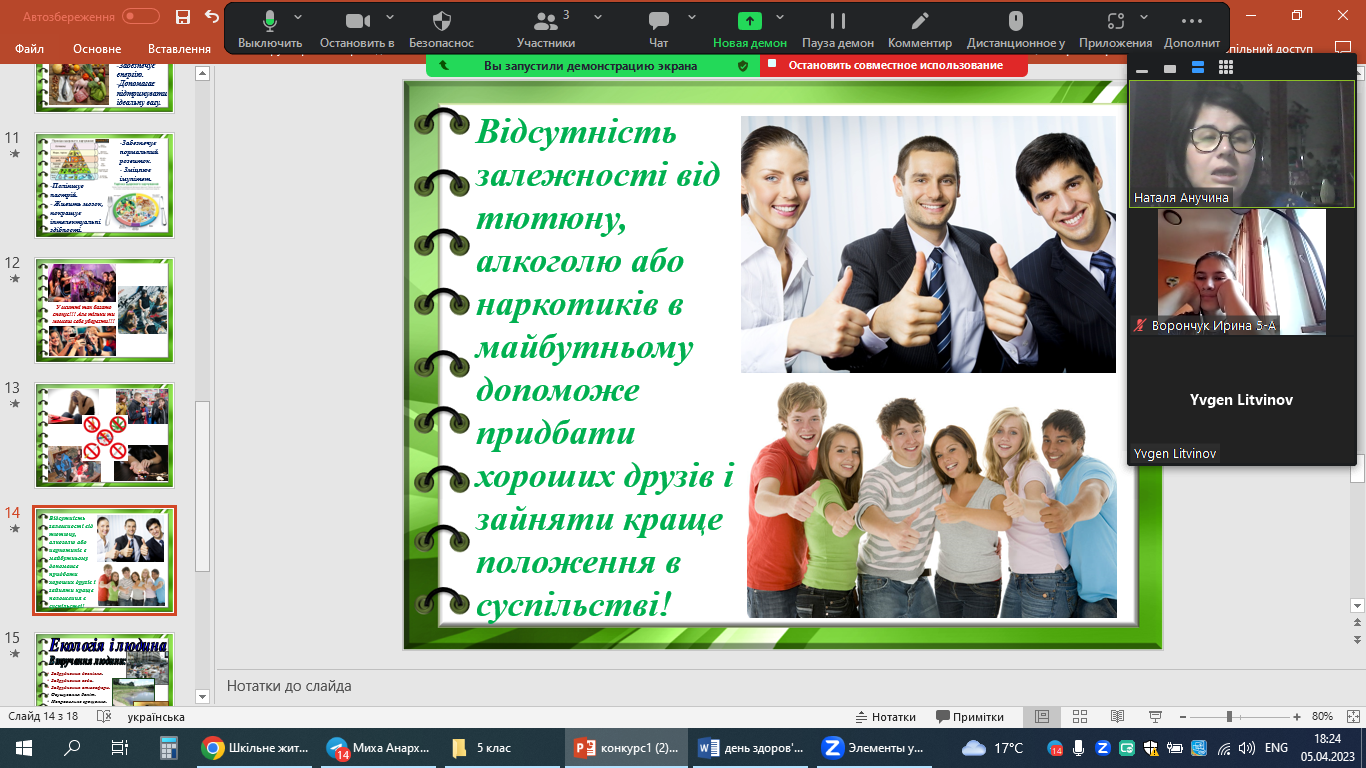This screenshot has height=768, width=1366.
Task: Open Основне ribbon tab
Action: point(97,49)
